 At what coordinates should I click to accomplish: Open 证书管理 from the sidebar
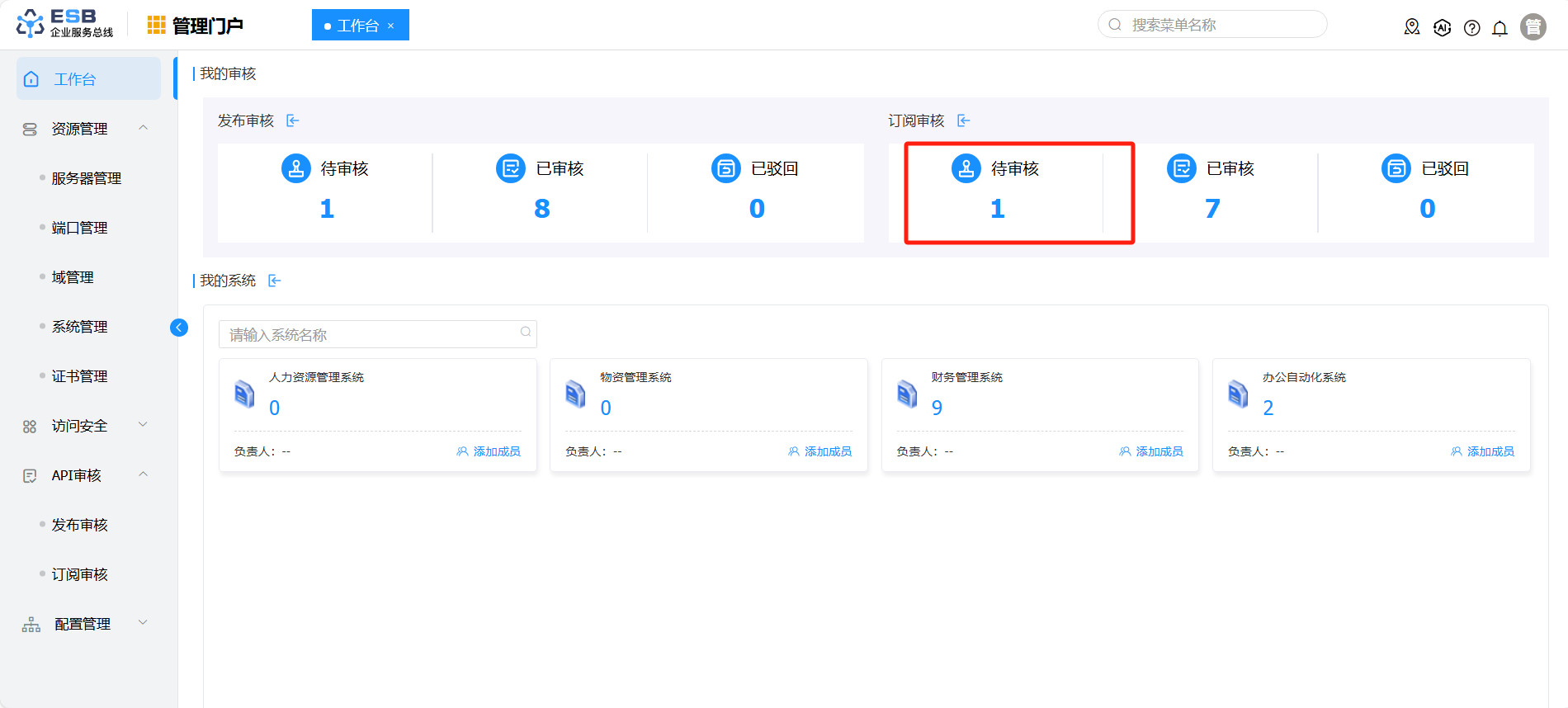80,377
